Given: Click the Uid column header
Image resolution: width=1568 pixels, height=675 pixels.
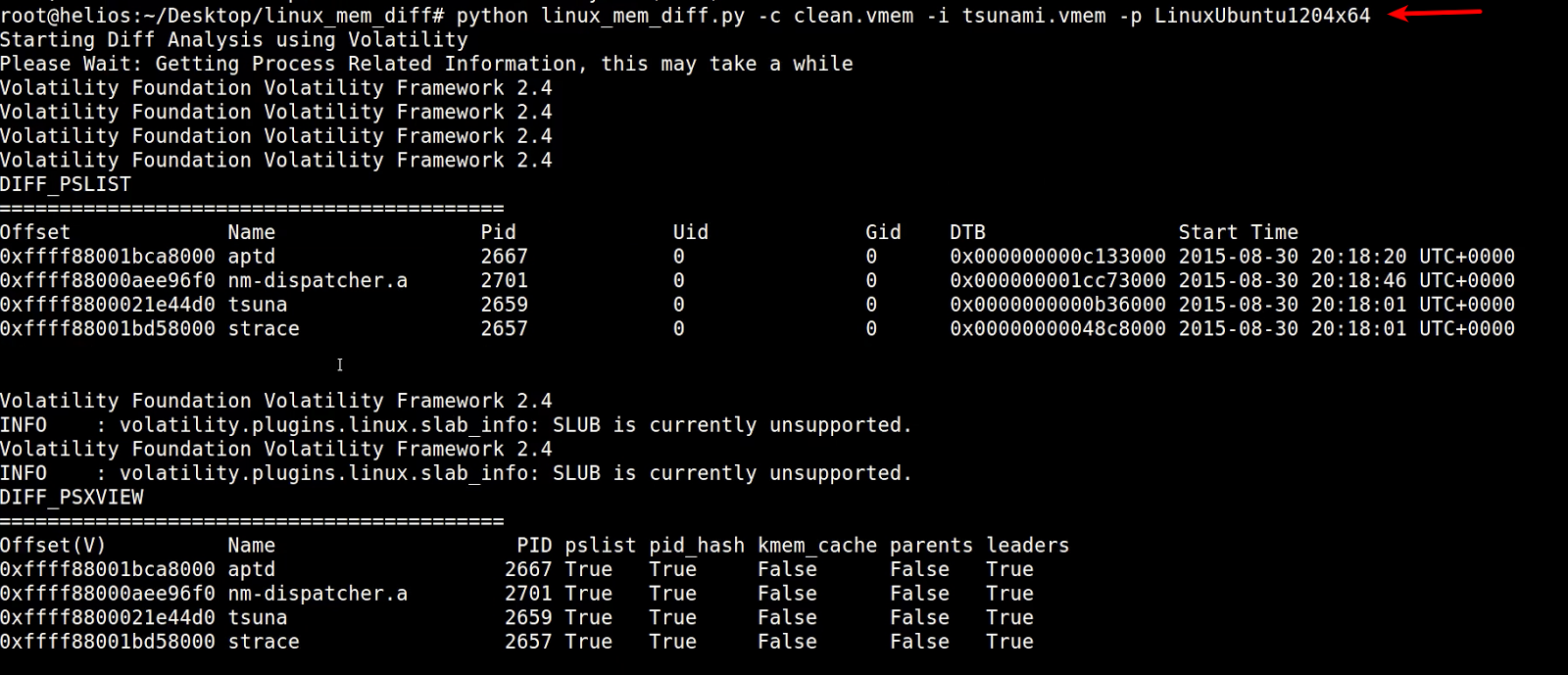Looking at the screenshot, I should coord(691,232).
